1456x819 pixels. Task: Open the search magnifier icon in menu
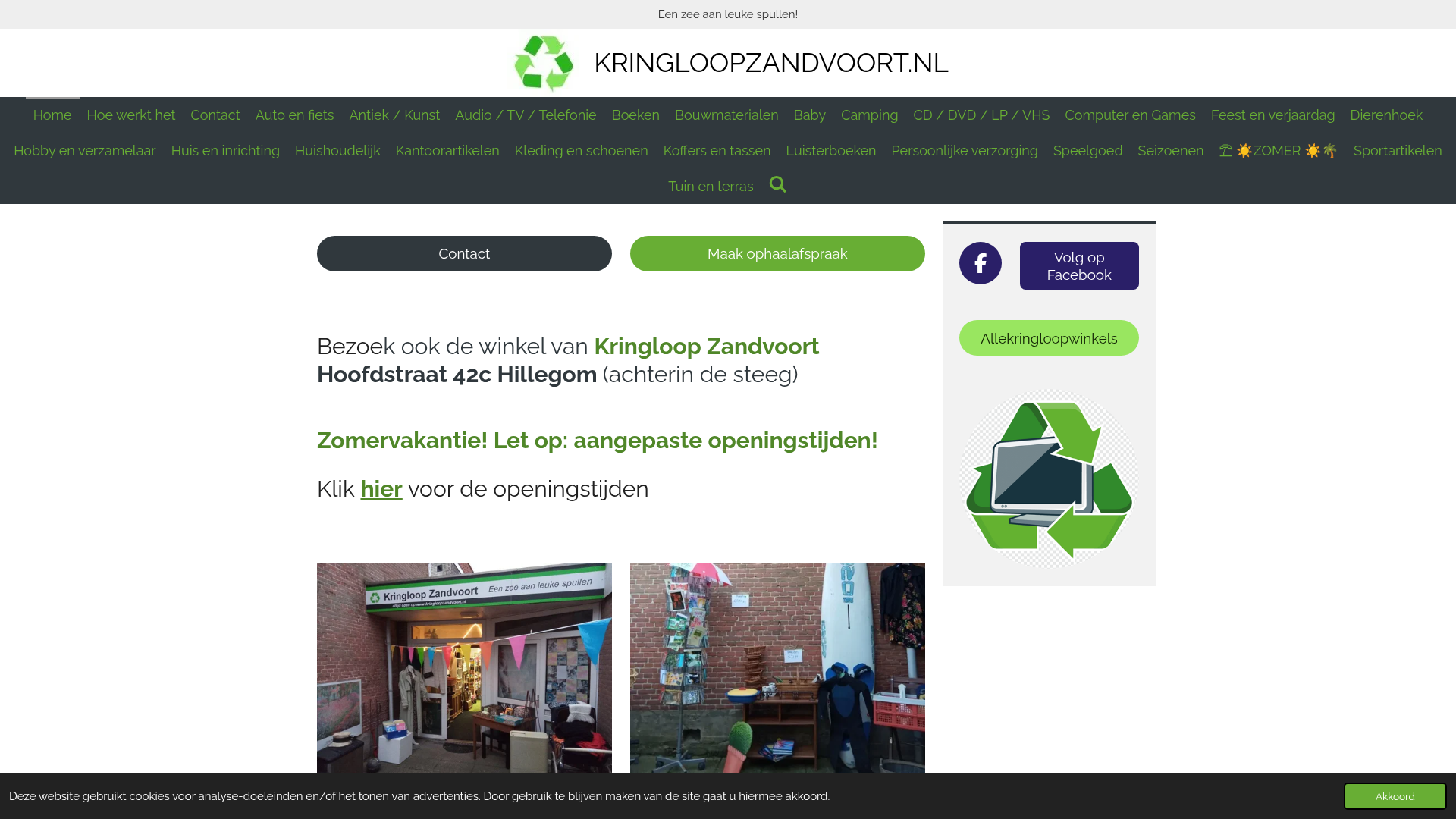click(x=778, y=184)
